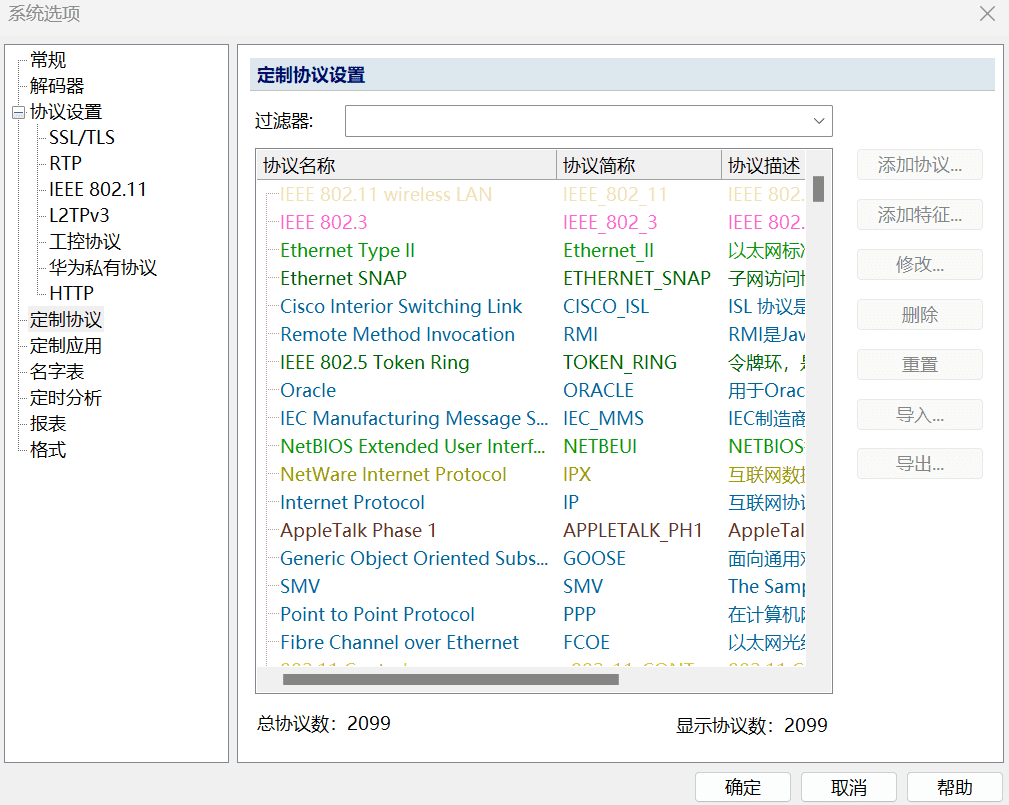The width and height of the screenshot is (1009, 805).
Task: Go to the 定制应用 page
Action: (66, 346)
